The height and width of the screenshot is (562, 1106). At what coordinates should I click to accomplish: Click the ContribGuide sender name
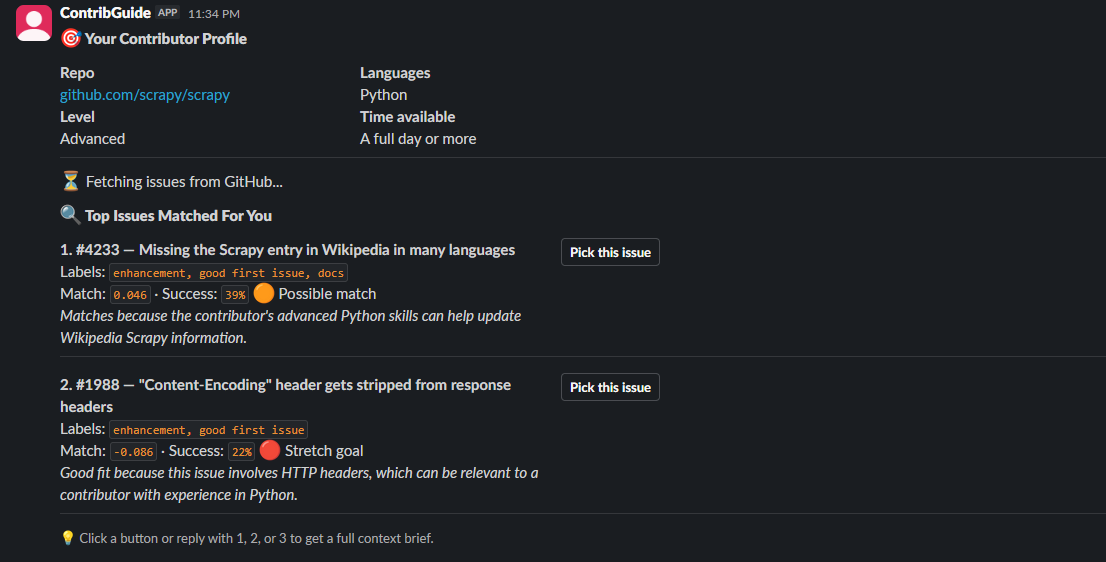click(x=105, y=13)
